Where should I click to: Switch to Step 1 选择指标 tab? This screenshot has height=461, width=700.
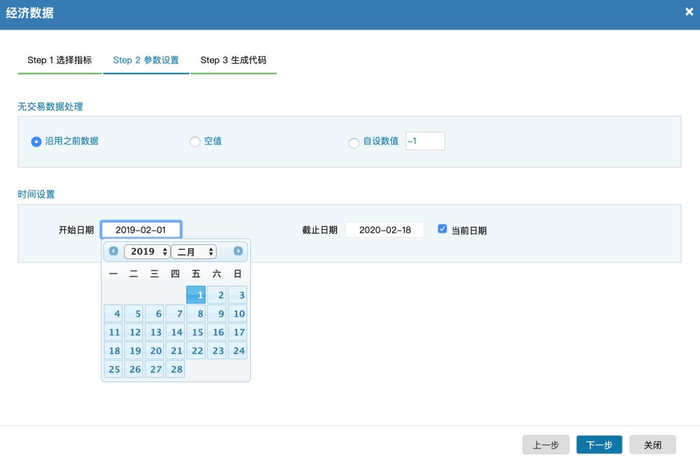[59, 60]
